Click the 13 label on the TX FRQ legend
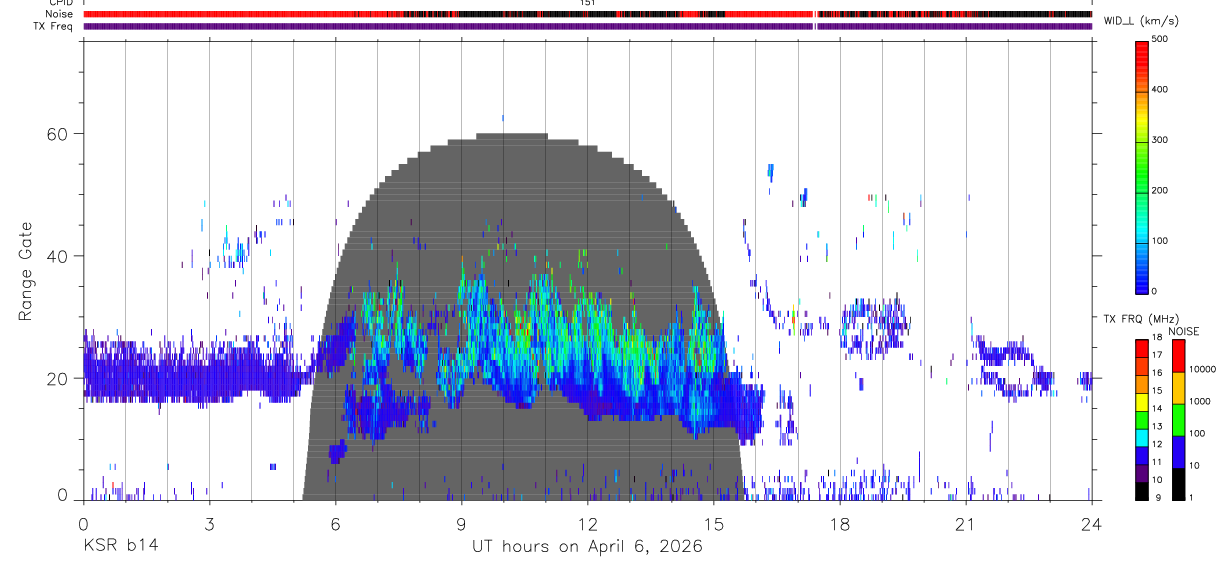Image resolution: width=1228 pixels, height=567 pixels. pyautogui.click(x=1156, y=426)
